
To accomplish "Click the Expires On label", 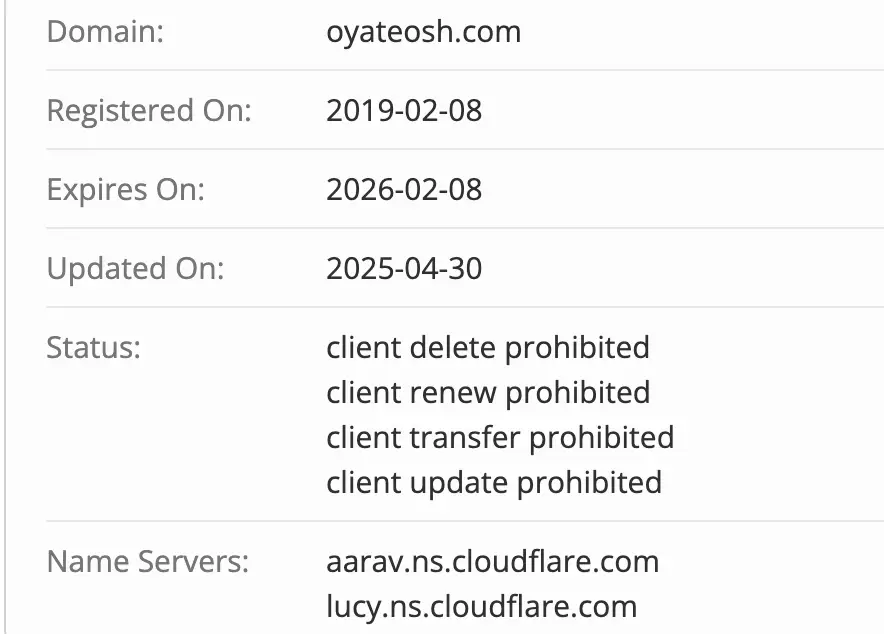I will [125, 189].
